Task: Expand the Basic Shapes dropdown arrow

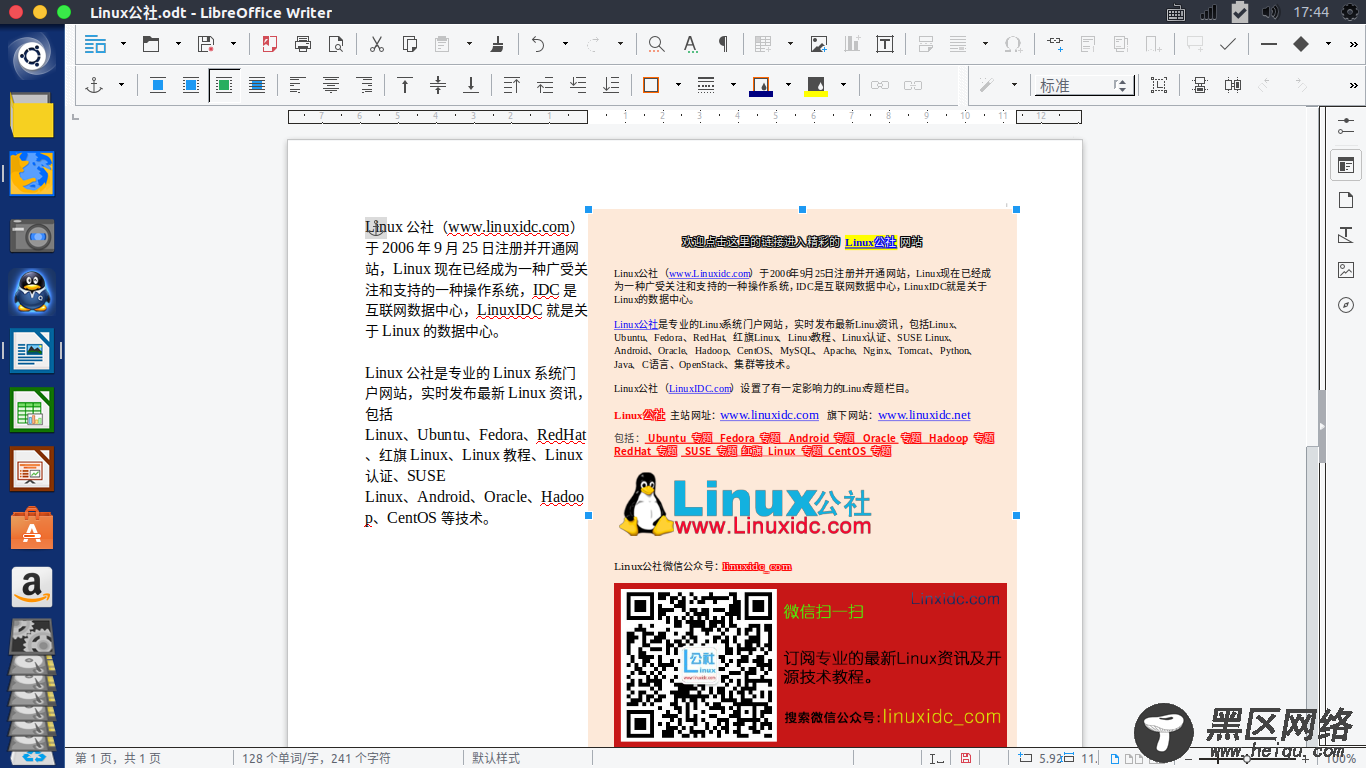Action: [1328, 44]
